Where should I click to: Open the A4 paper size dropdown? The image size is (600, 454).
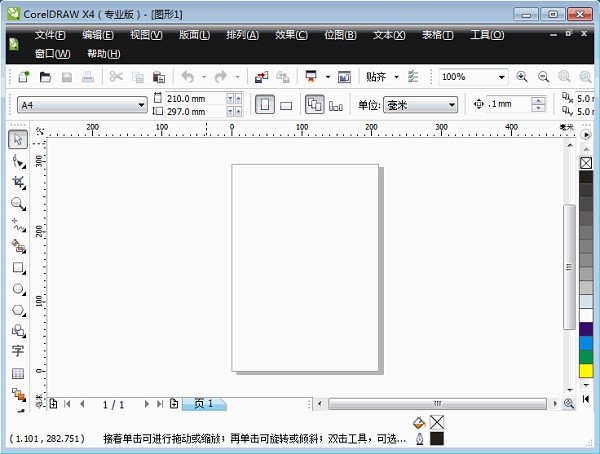click(x=141, y=105)
